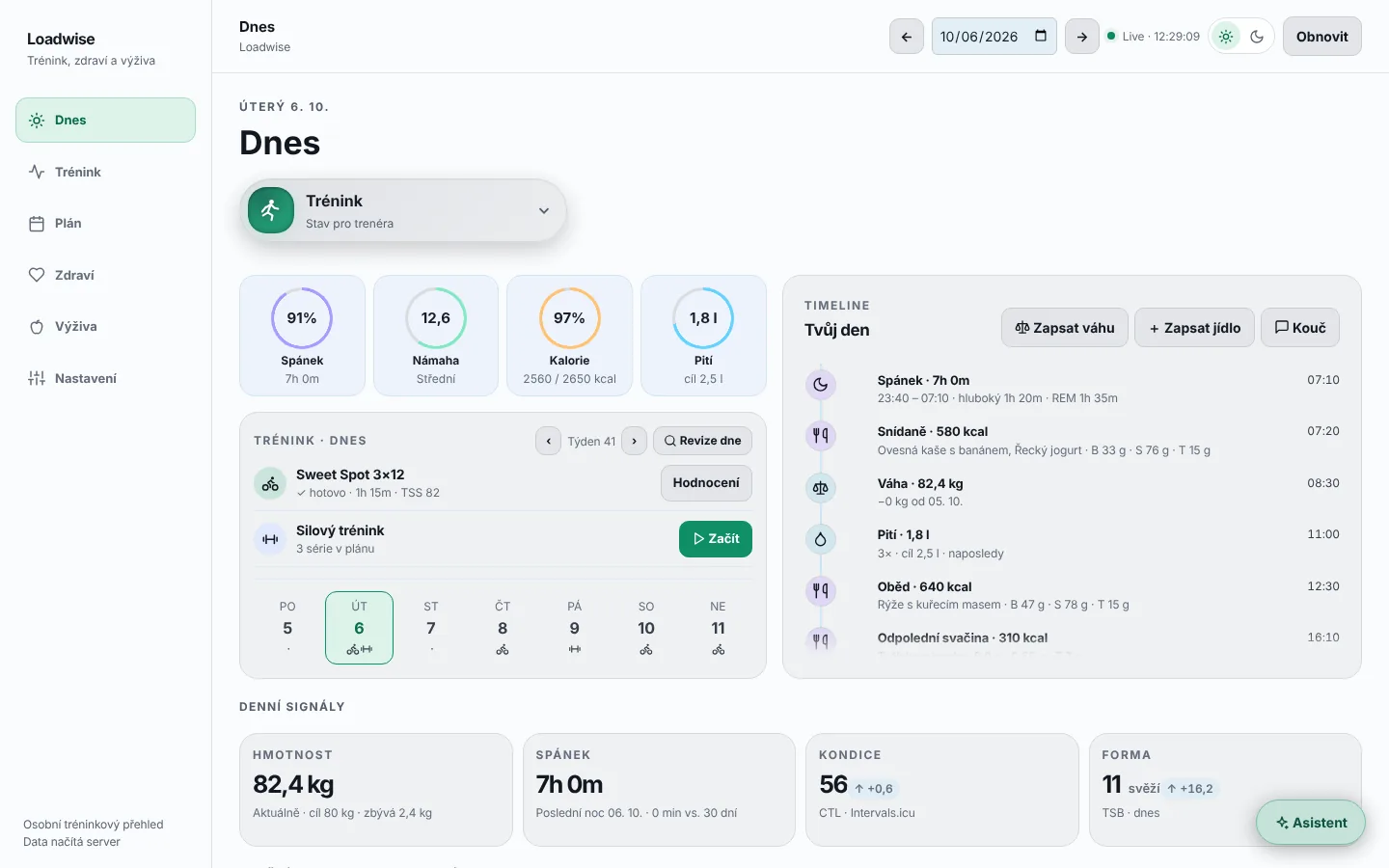Go to next week after Týden 41
This screenshot has width=1389, height=868.
pos(634,441)
